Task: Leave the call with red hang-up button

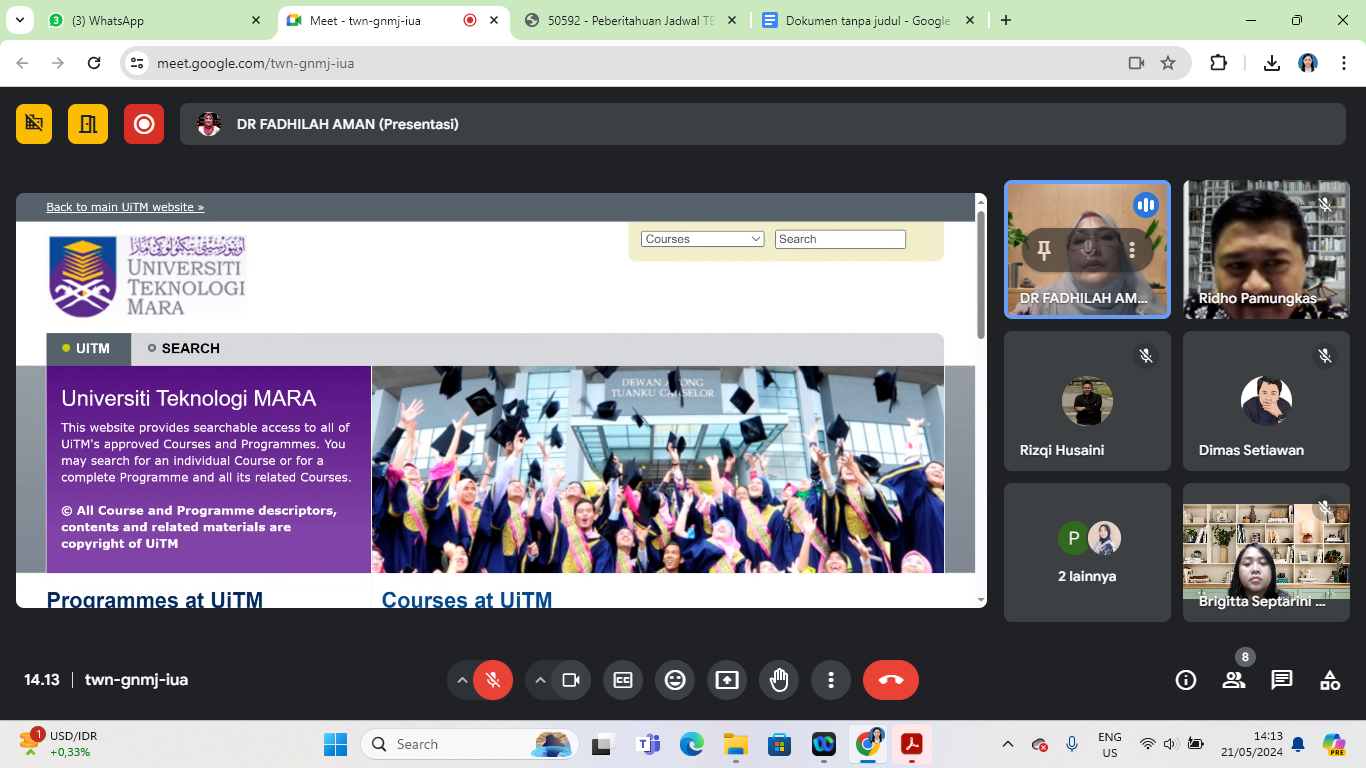Action: 891,680
